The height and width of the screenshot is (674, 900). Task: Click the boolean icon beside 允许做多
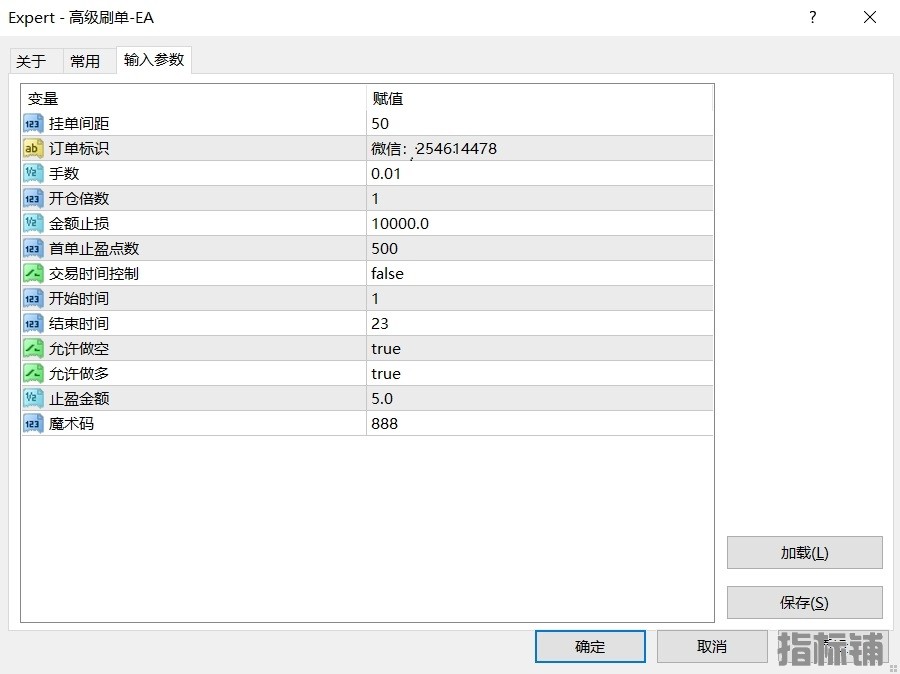33,373
